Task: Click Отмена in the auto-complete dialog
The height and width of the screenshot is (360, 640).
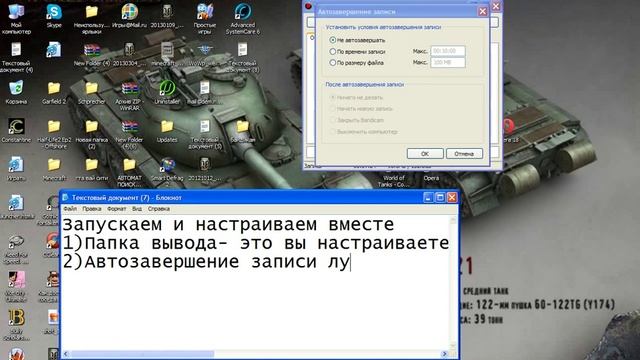Action: pyautogui.click(x=464, y=153)
